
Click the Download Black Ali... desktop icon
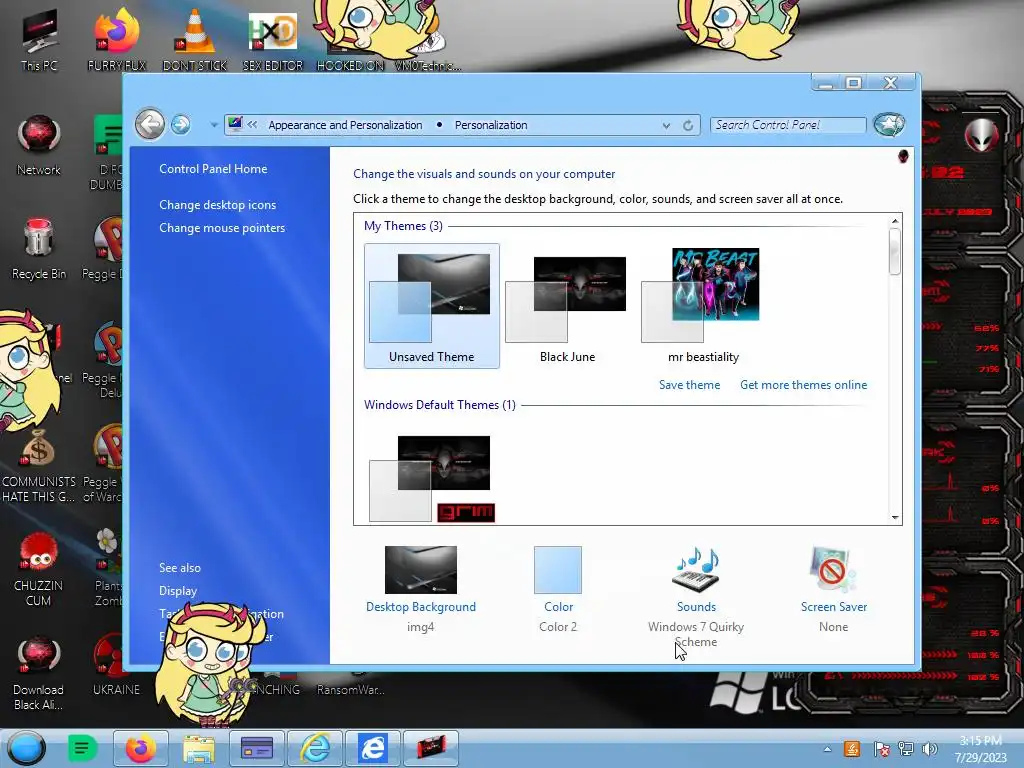coord(39,674)
